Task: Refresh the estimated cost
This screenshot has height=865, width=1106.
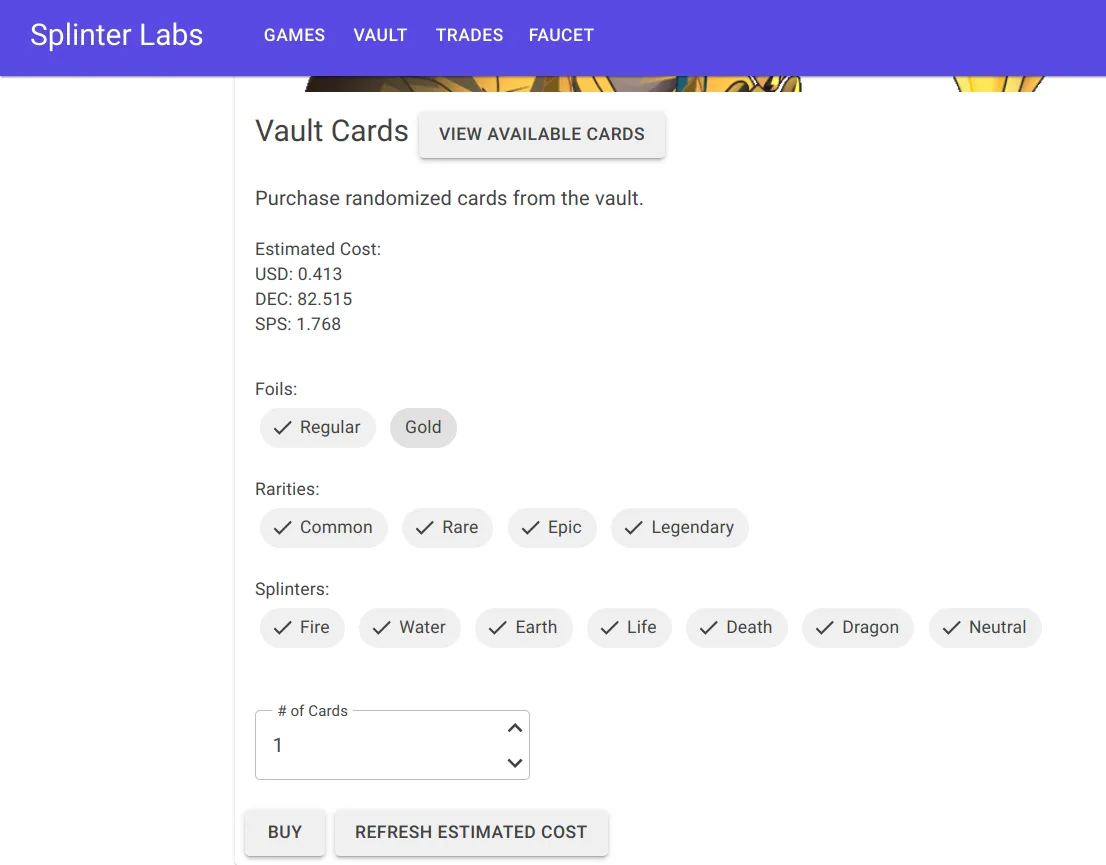Action: [471, 833]
